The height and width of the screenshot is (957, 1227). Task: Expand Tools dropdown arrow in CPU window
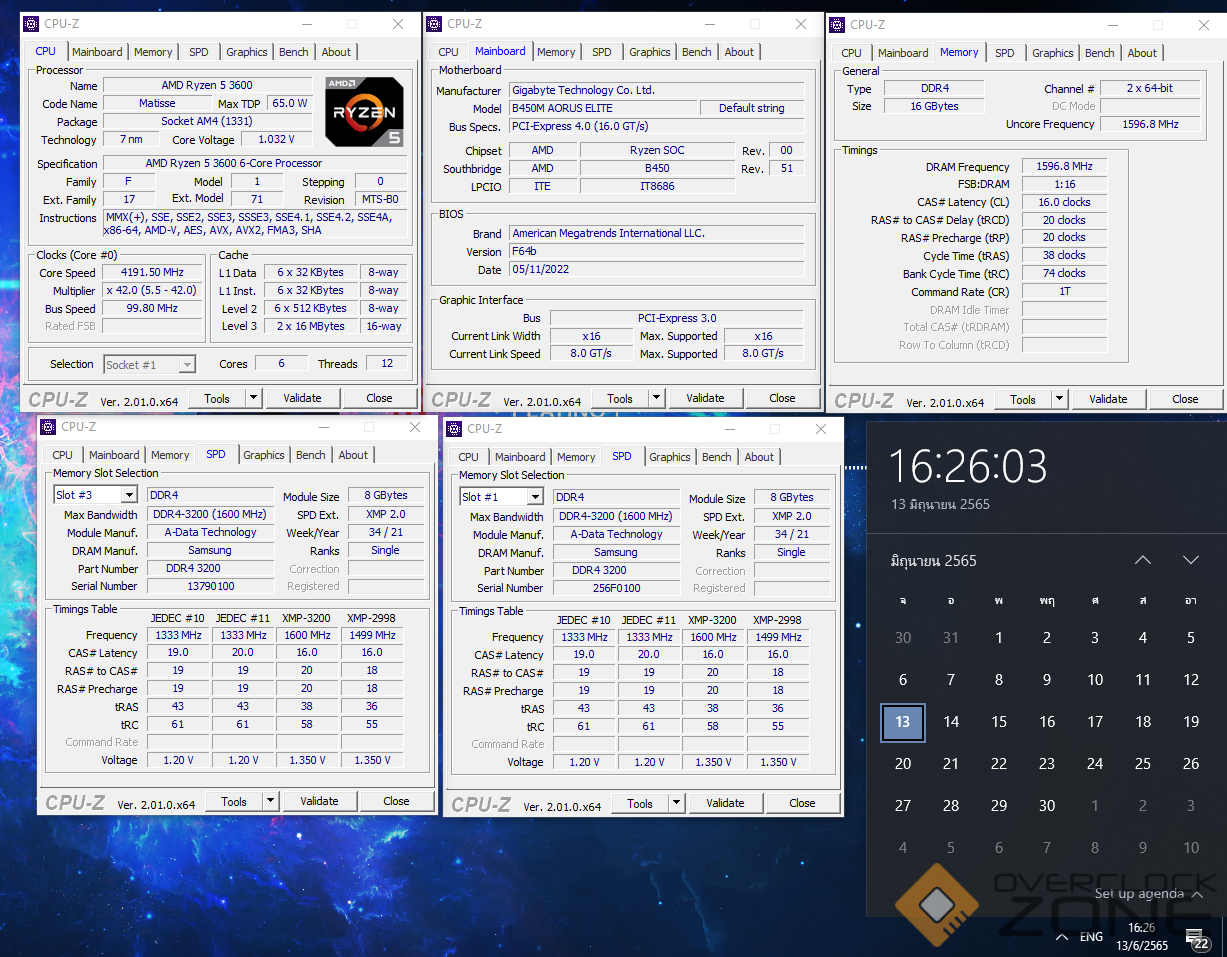(x=253, y=398)
